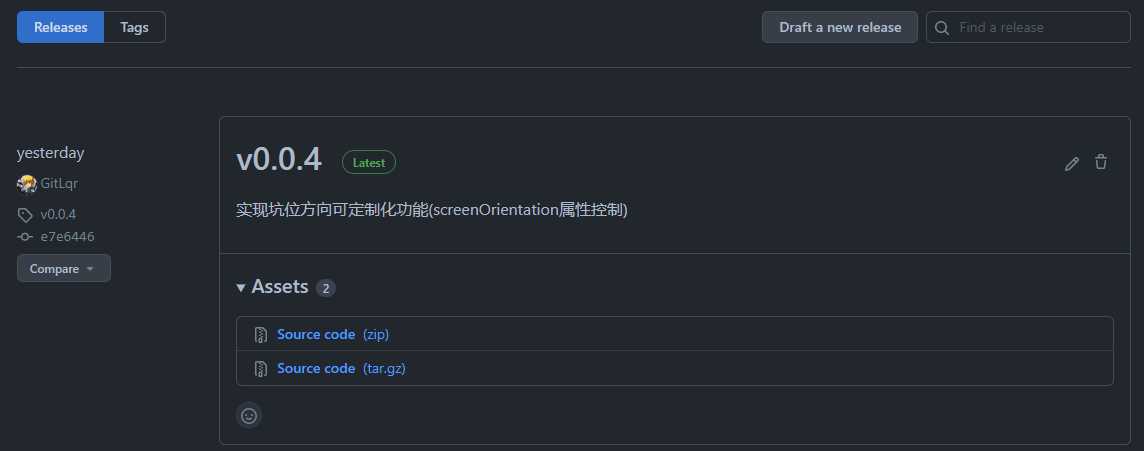Click the GitLqr avatar image

(27, 184)
